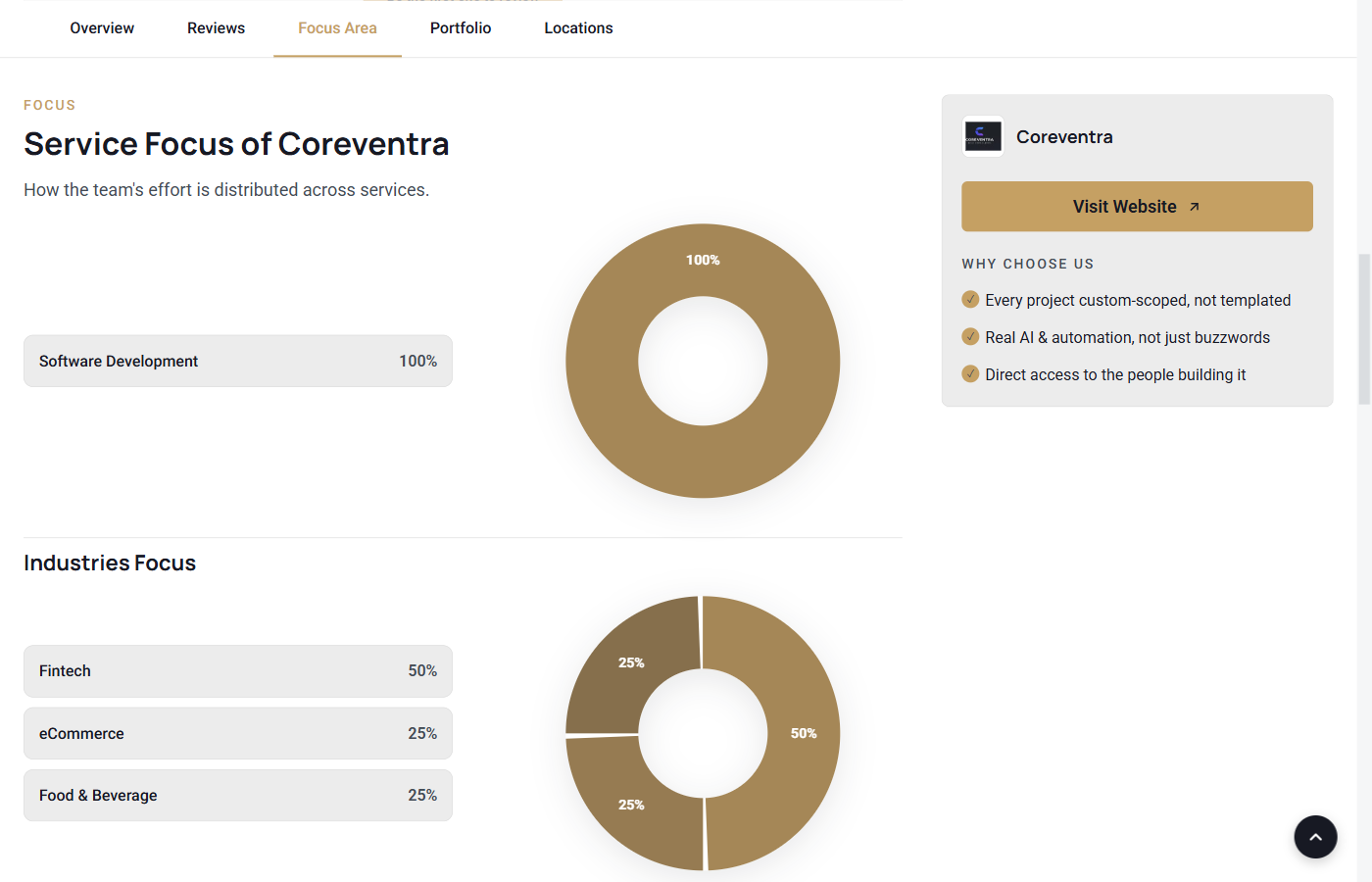The height and width of the screenshot is (882, 1372).
Task: Click check icon beside 'Direct access to the people'
Action: tap(970, 373)
